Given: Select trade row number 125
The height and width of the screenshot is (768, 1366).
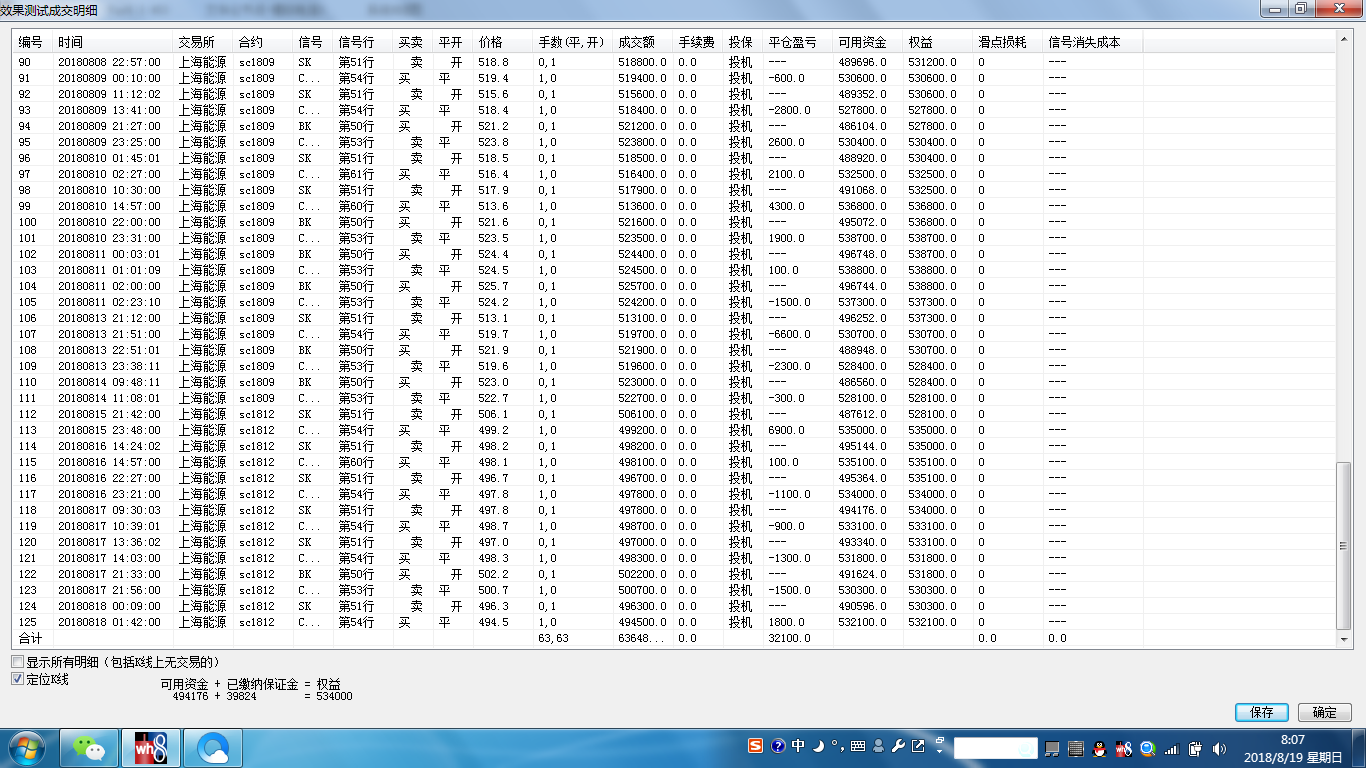Looking at the screenshot, I should (300, 622).
